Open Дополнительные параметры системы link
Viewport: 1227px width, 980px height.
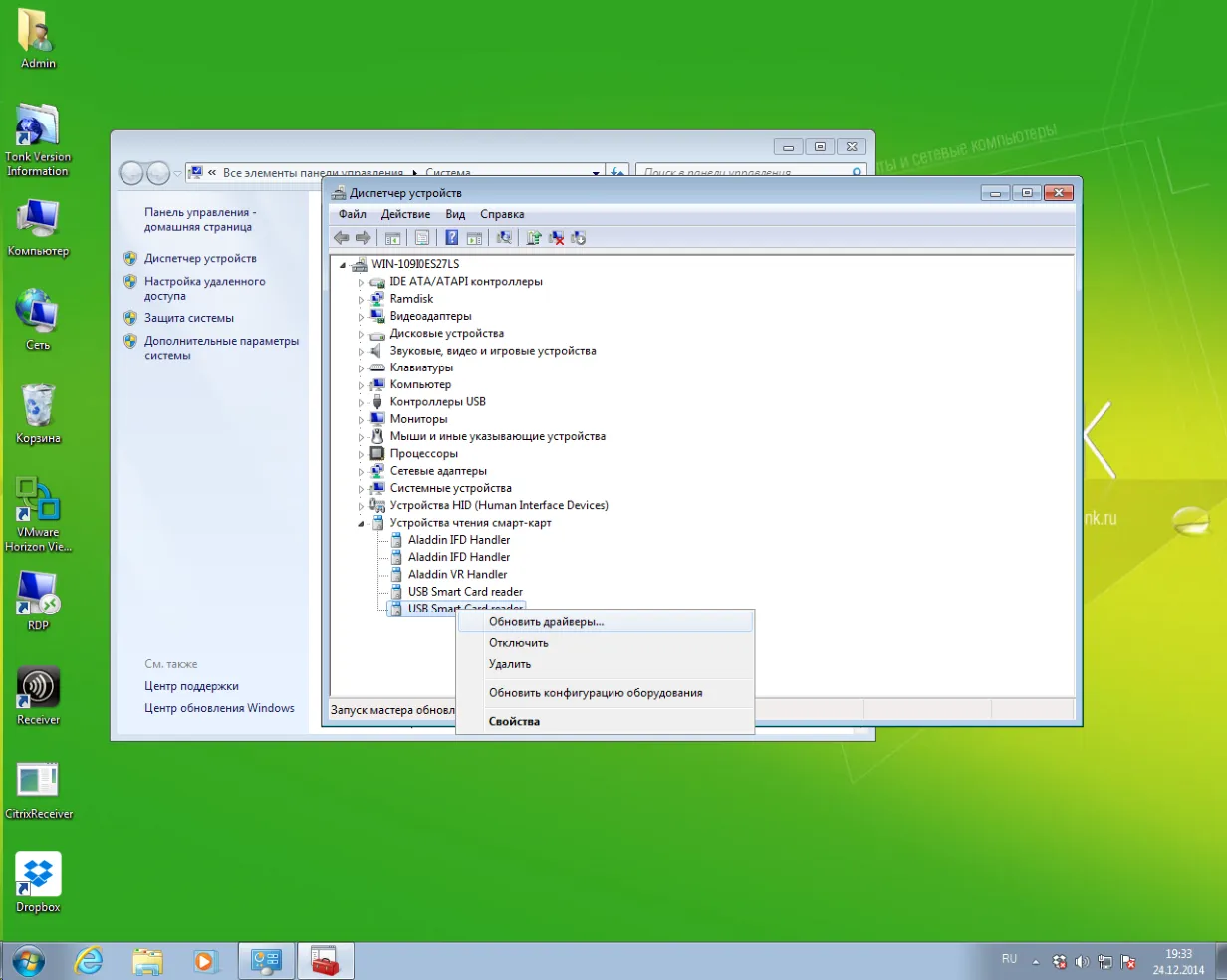tap(221, 348)
